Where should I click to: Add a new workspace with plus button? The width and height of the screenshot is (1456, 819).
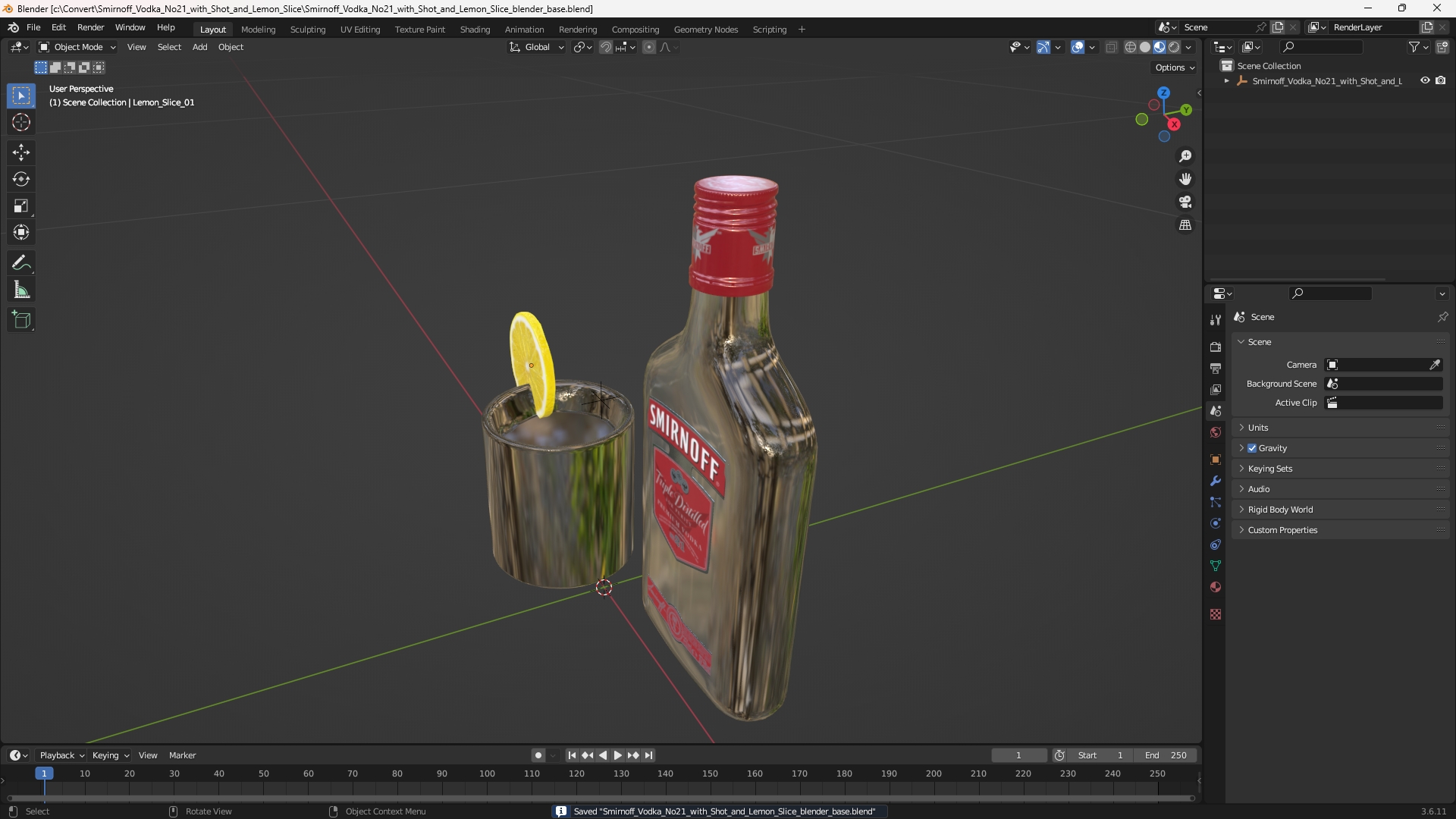802,30
